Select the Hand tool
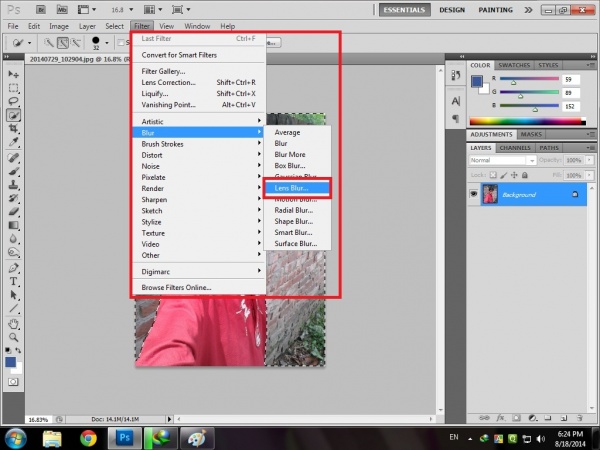Viewport: 600px width, 450px height. click(13, 324)
